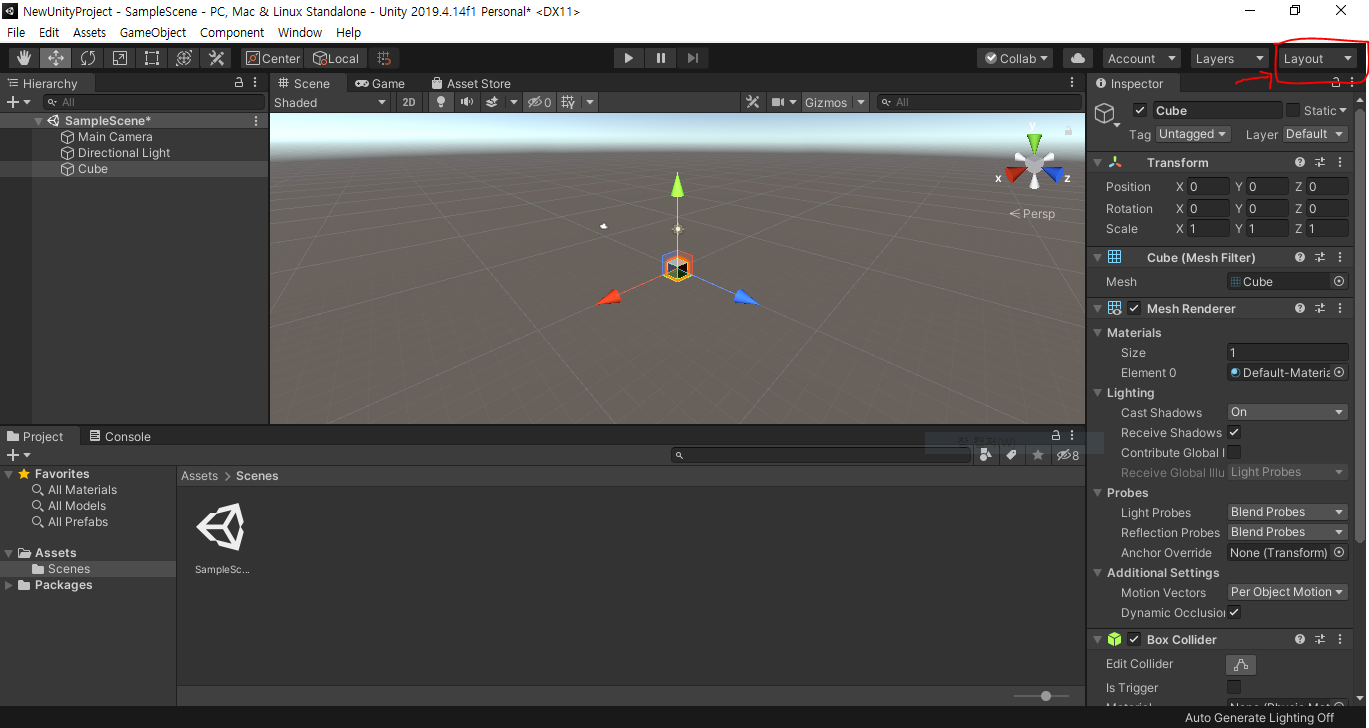The height and width of the screenshot is (728, 1369).
Task: Open Component menu
Action: pos(232,32)
